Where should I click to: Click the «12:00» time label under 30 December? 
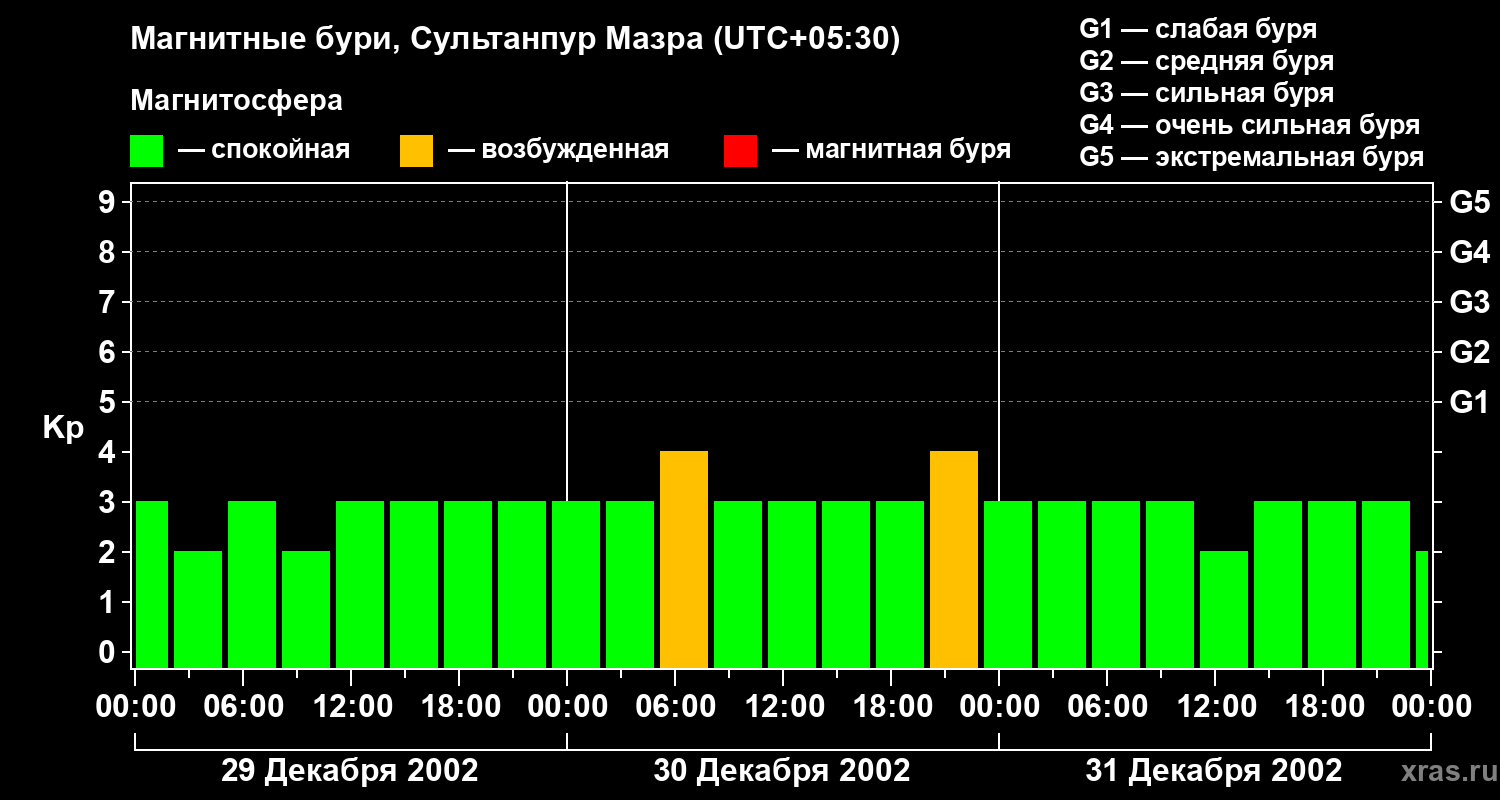pos(783,707)
